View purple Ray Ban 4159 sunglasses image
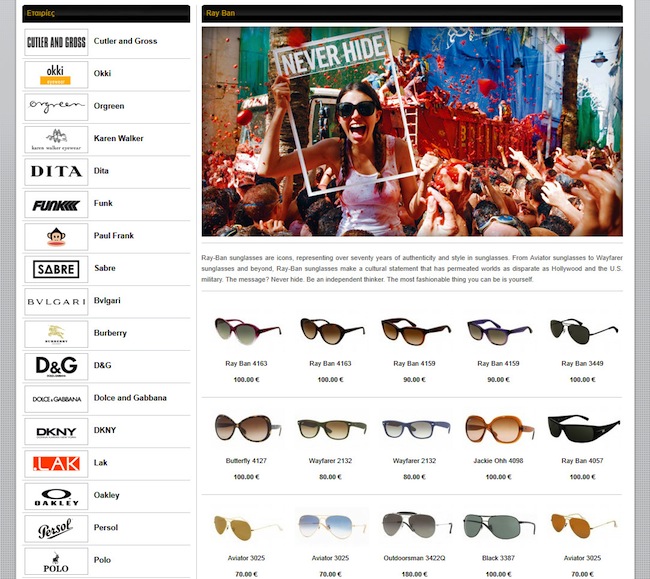Screen dimensions: 650x579 click(499, 331)
